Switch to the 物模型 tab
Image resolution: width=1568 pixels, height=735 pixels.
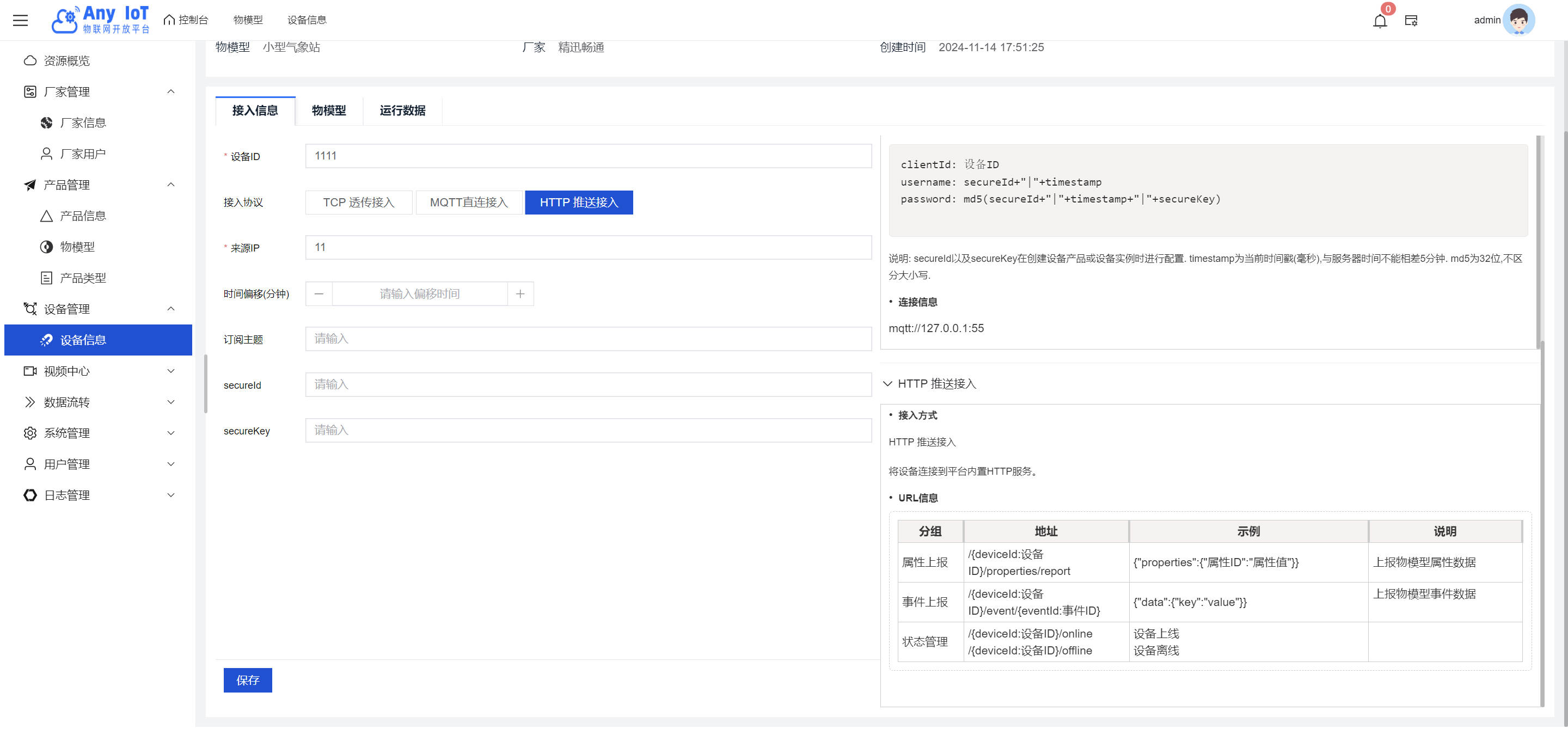329,111
